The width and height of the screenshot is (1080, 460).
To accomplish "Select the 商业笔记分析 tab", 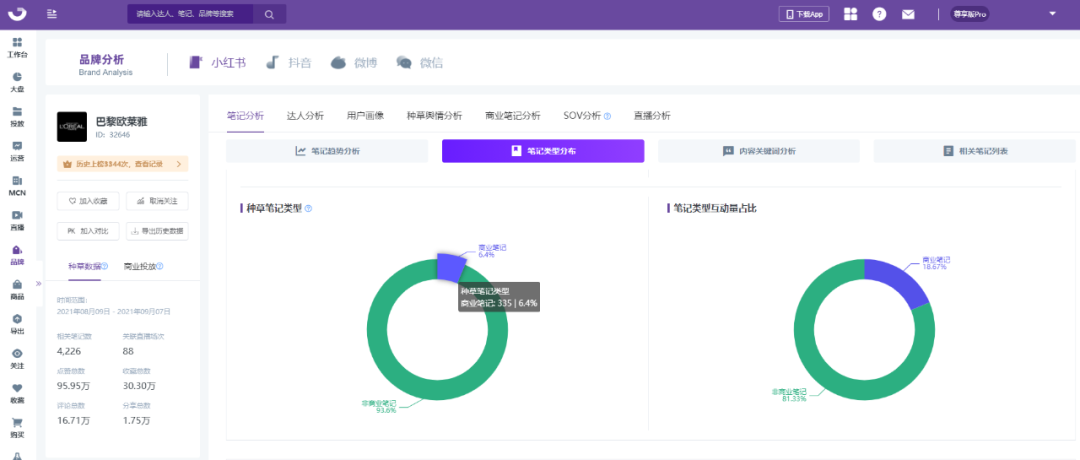I will (512, 116).
